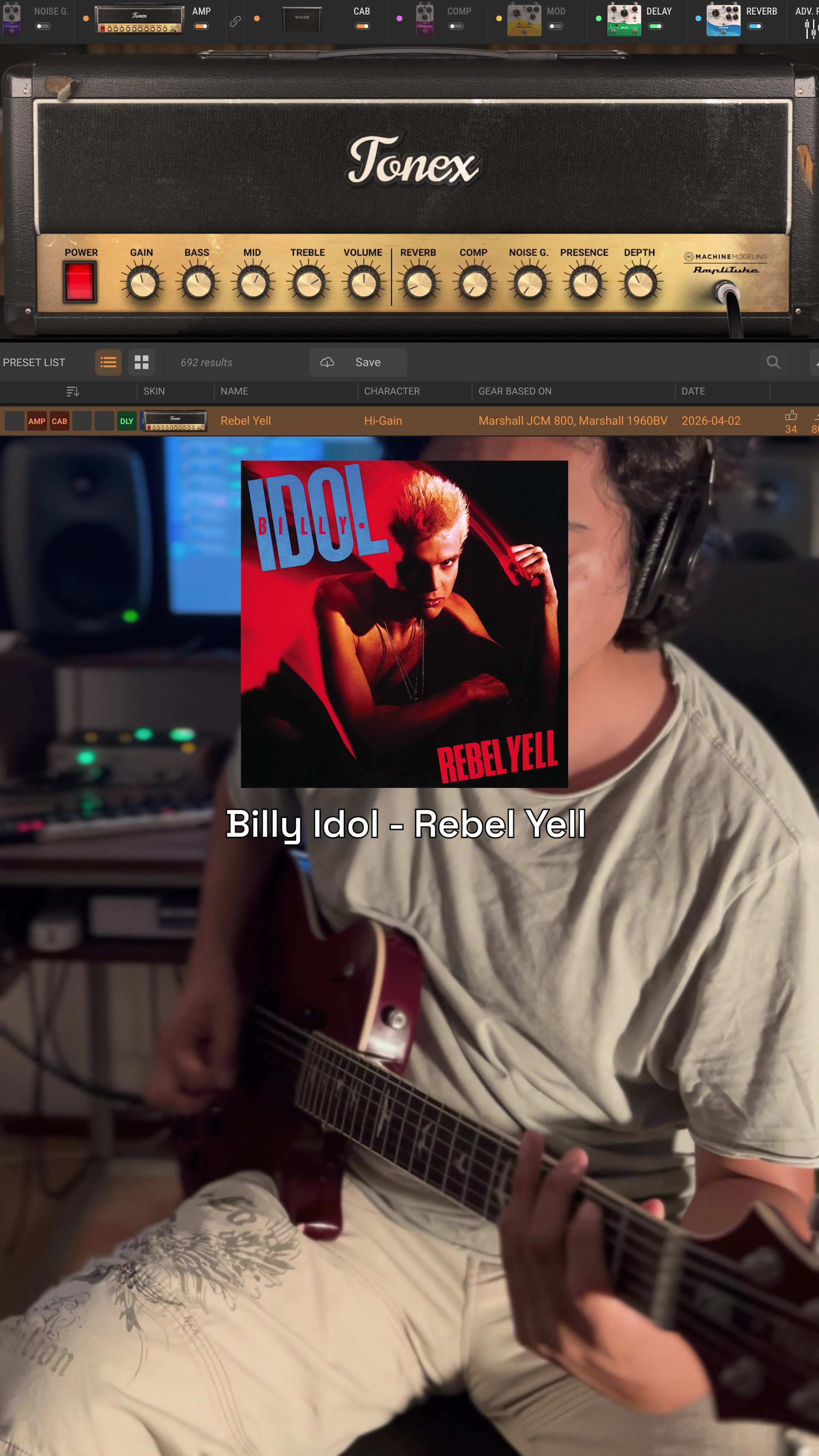Image resolution: width=819 pixels, height=1456 pixels.
Task: Click the DEPTH knob on the amp
Action: point(640,283)
